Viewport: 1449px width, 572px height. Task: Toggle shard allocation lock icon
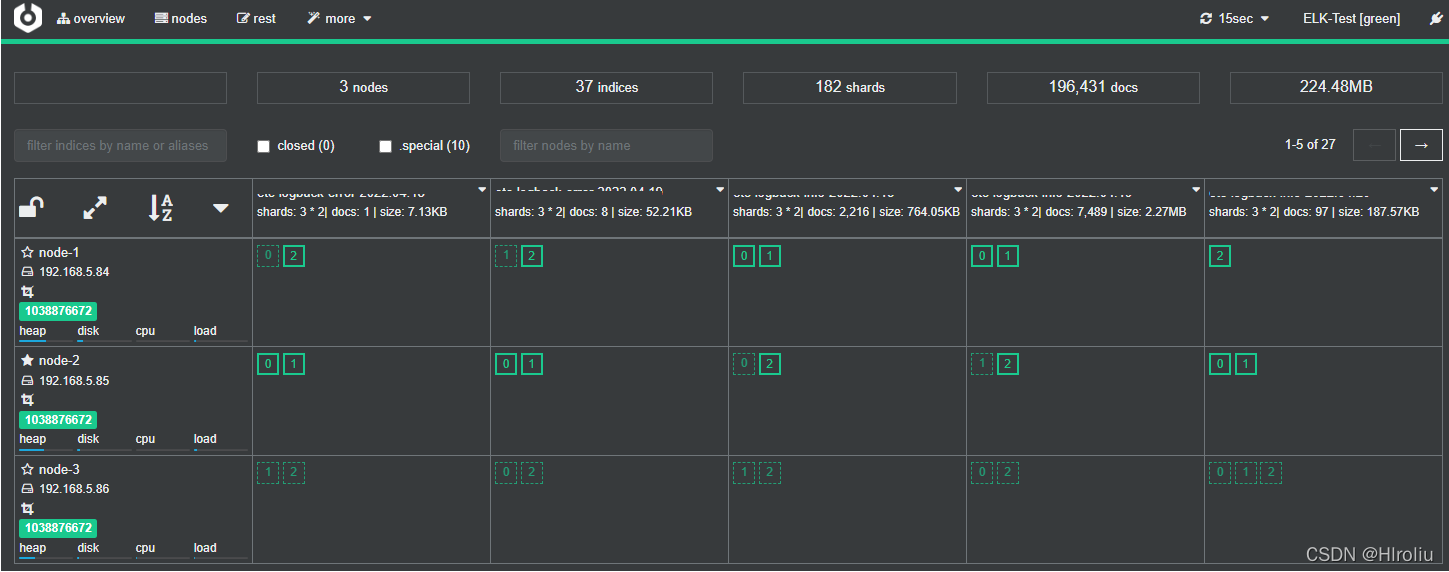click(31, 208)
